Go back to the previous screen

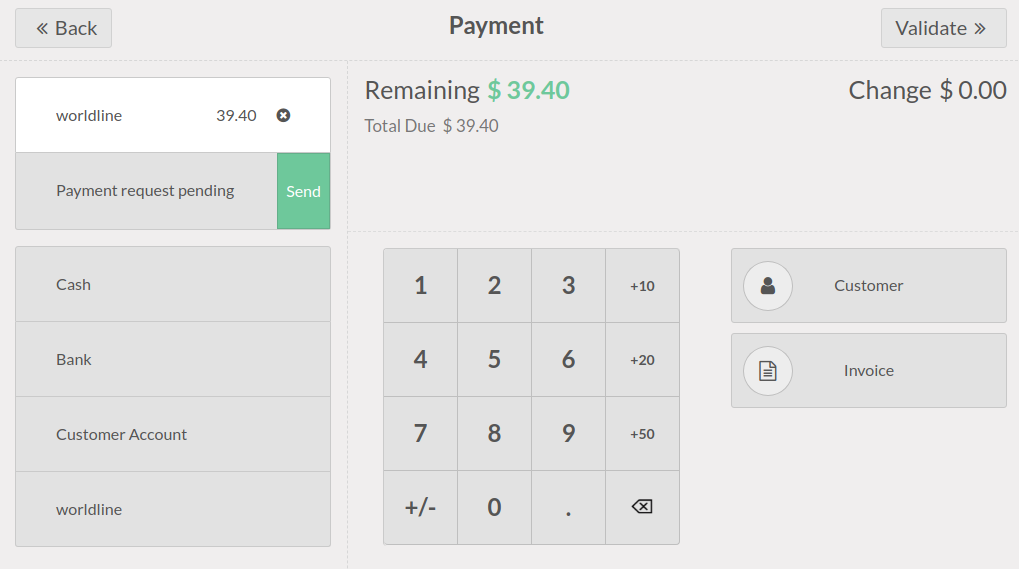(x=64, y=28)
